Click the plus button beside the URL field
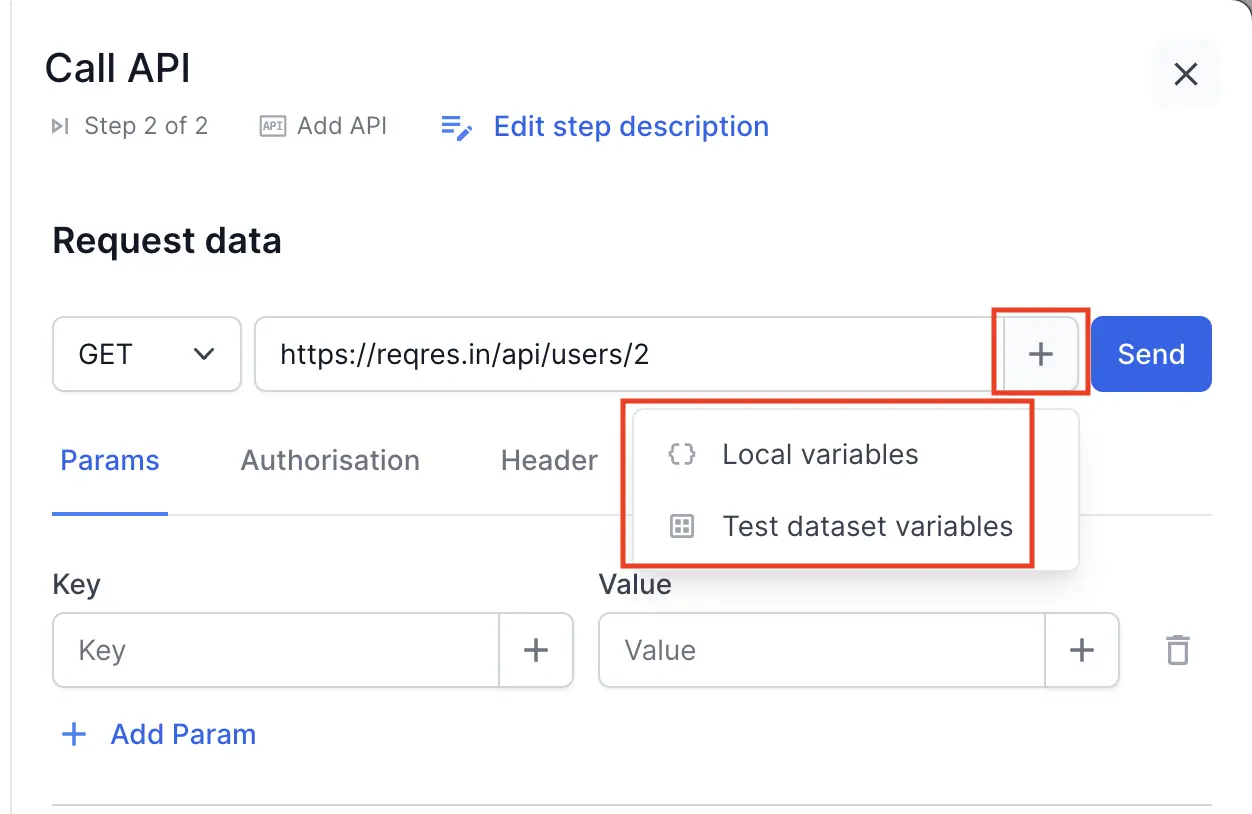Viewport: 1252px width, 814px height. point(1041,354)
